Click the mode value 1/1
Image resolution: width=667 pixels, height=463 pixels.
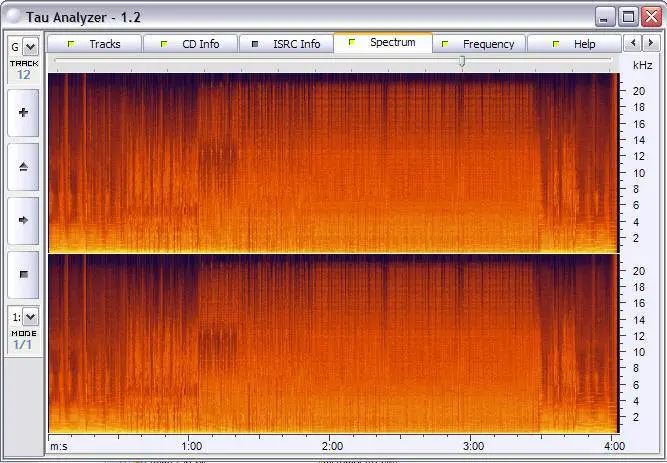[x=23, y=345]
